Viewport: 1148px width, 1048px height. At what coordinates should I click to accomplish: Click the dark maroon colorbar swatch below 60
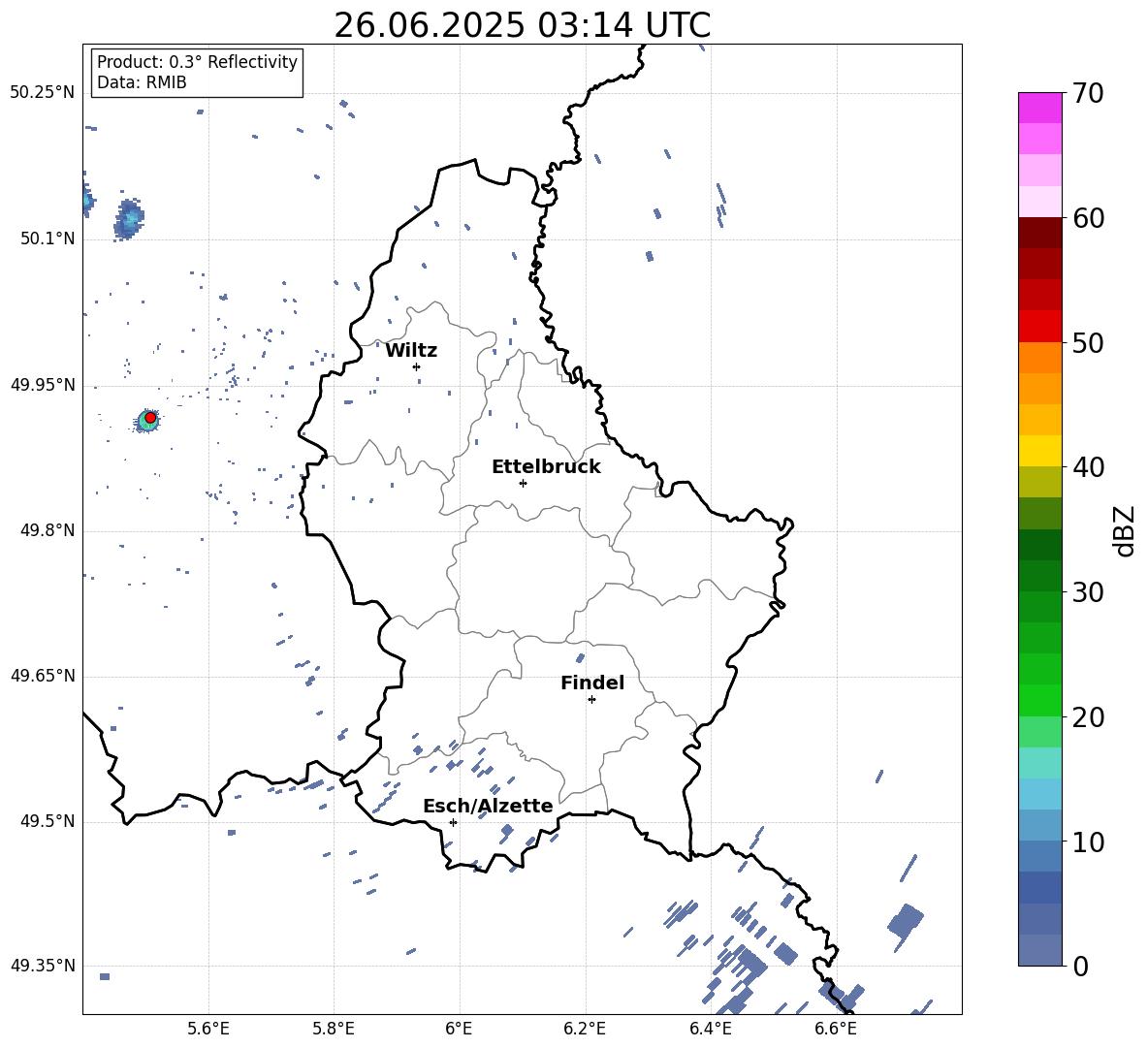tap(1039, 233)
